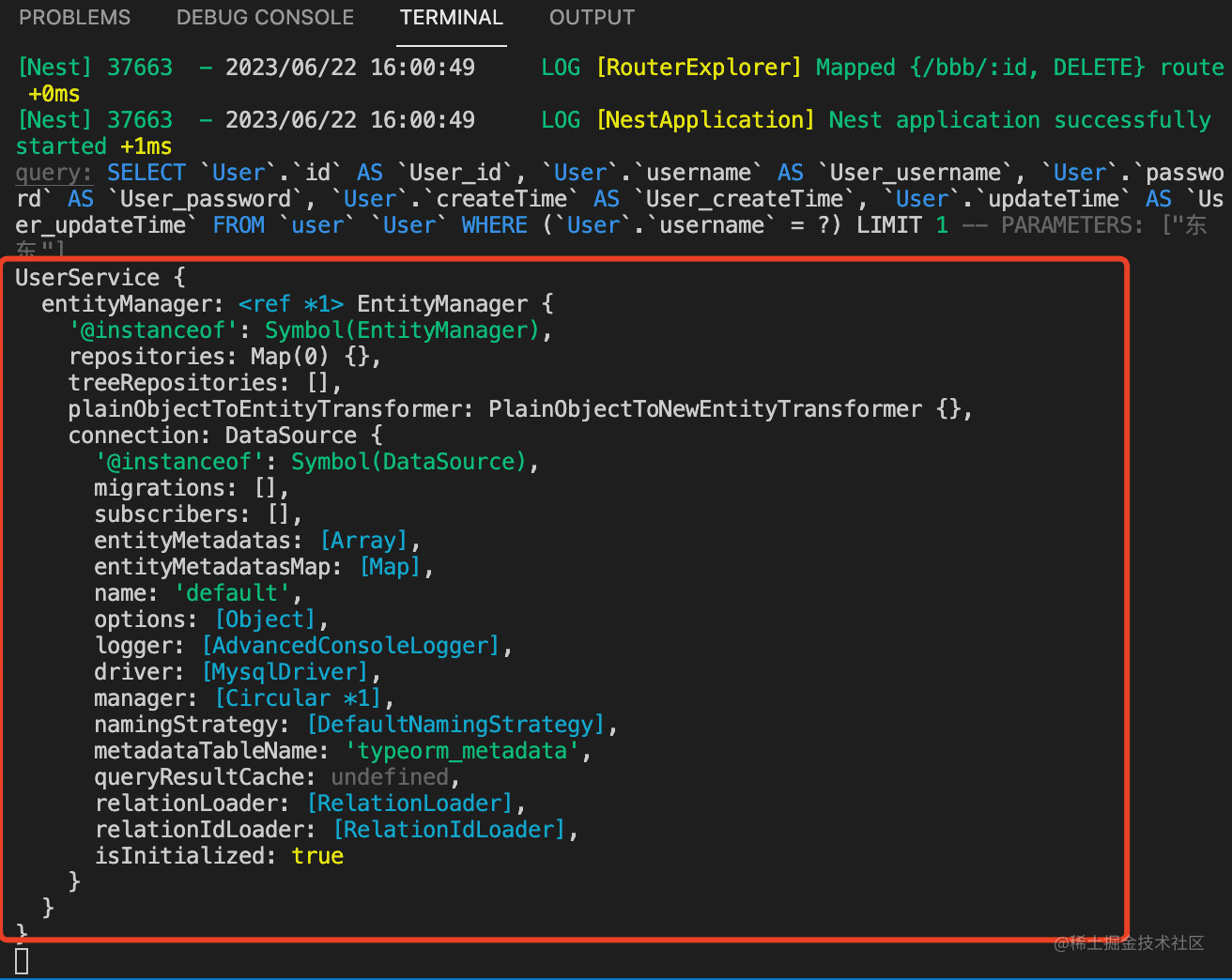The image size is (1232, 980).
Task: Click the [AdvancedConsoleLogger] logger value
Action: click(350, 646)
